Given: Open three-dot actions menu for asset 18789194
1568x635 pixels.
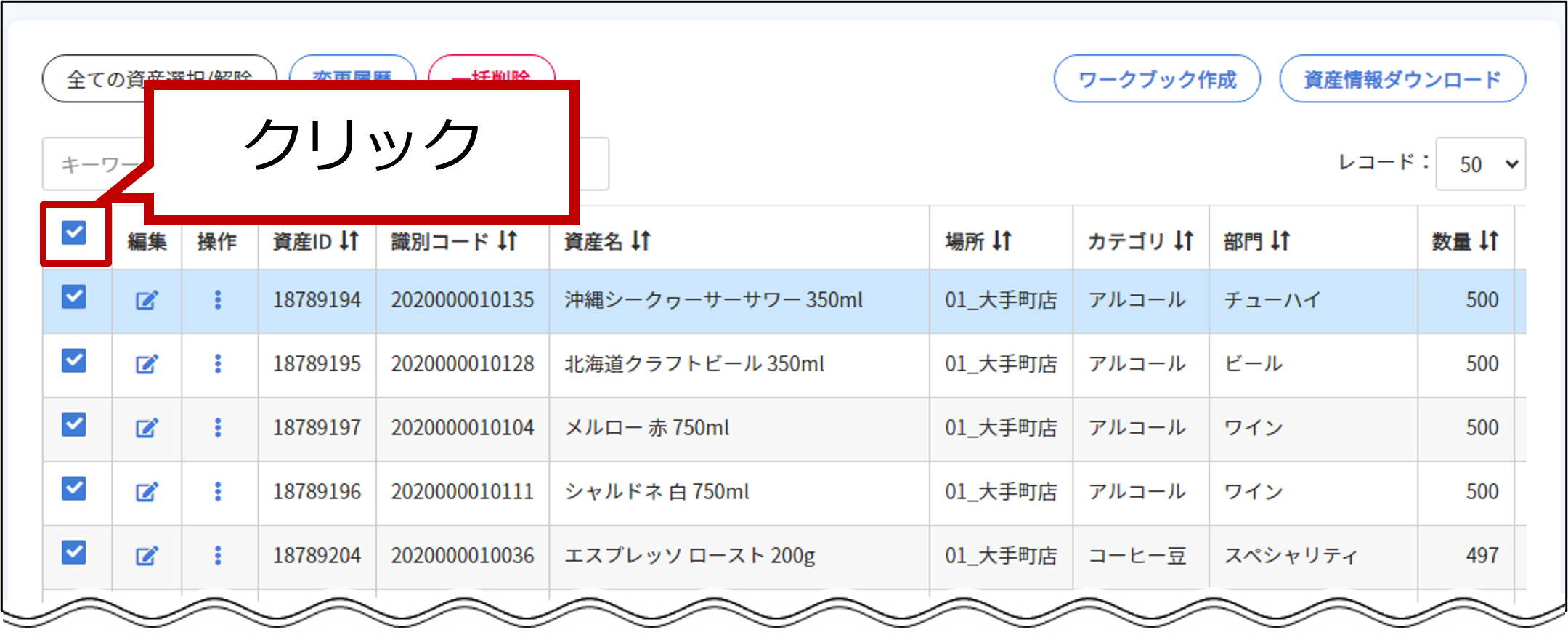Looking at the screenshot, I should (x=217, y=300).
